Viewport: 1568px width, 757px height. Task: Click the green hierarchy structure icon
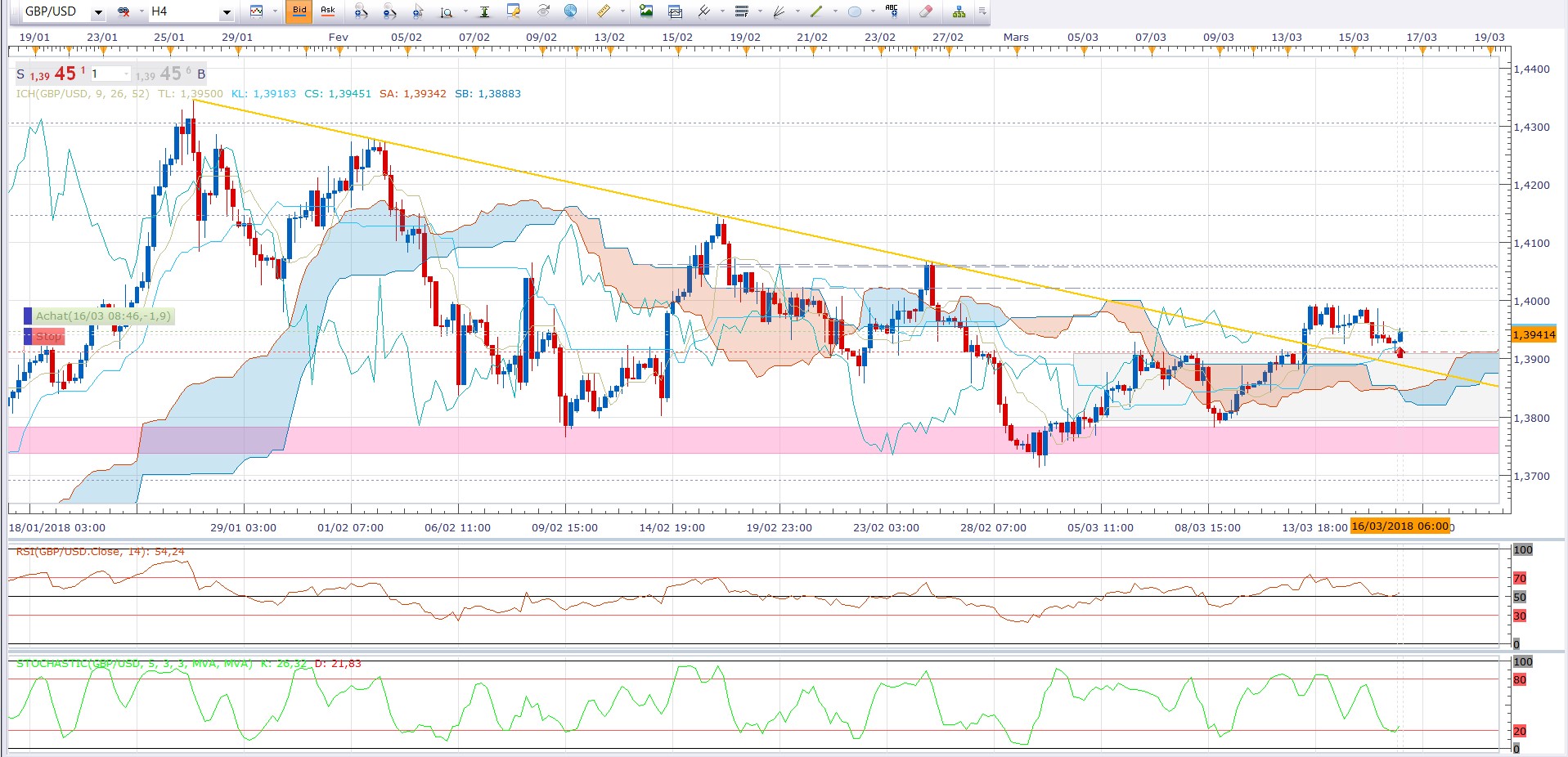pos(959,11)
